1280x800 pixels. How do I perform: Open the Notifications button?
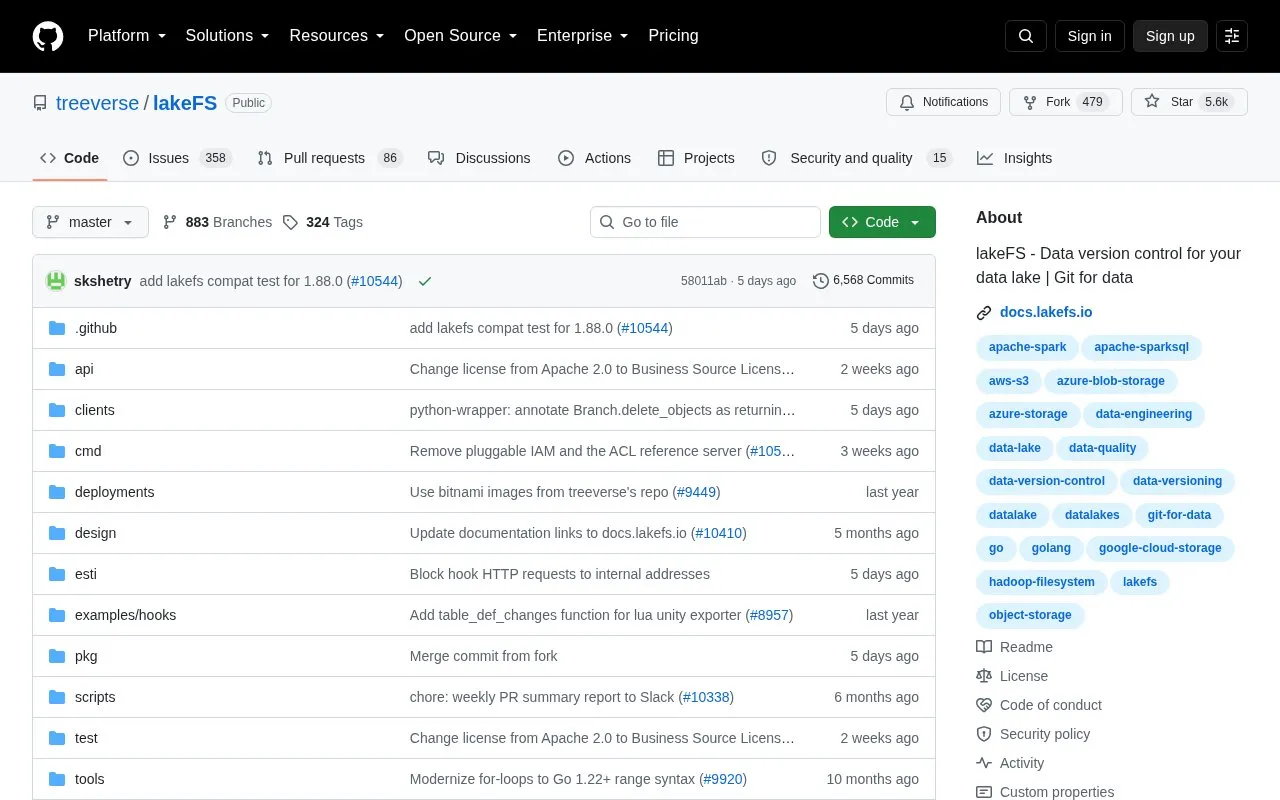pyautogui.click(x=943, y=102)
